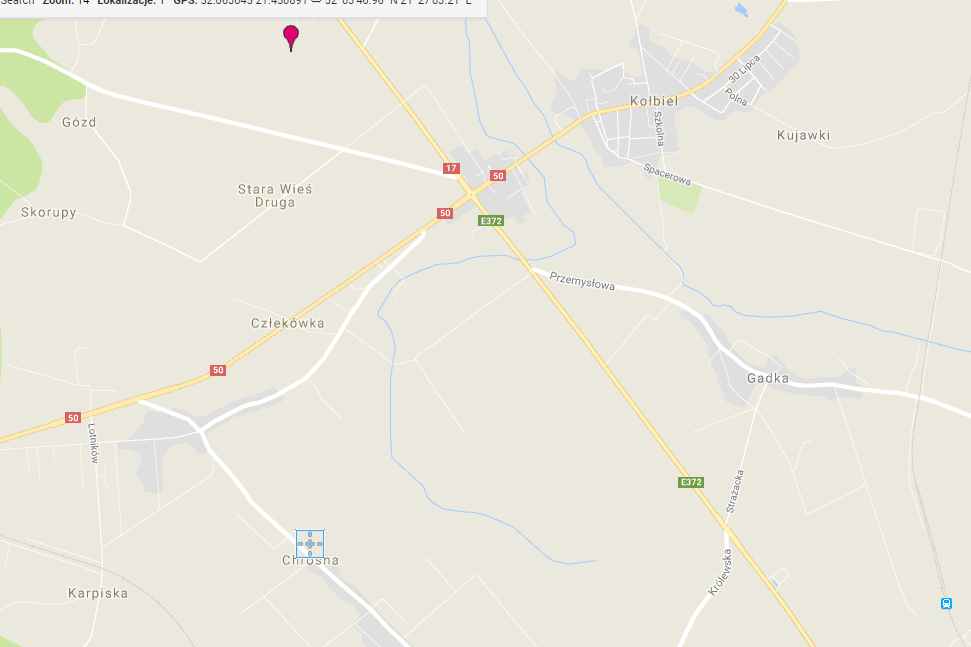Click the Przemysłowa street label

[x=582, y=281]
